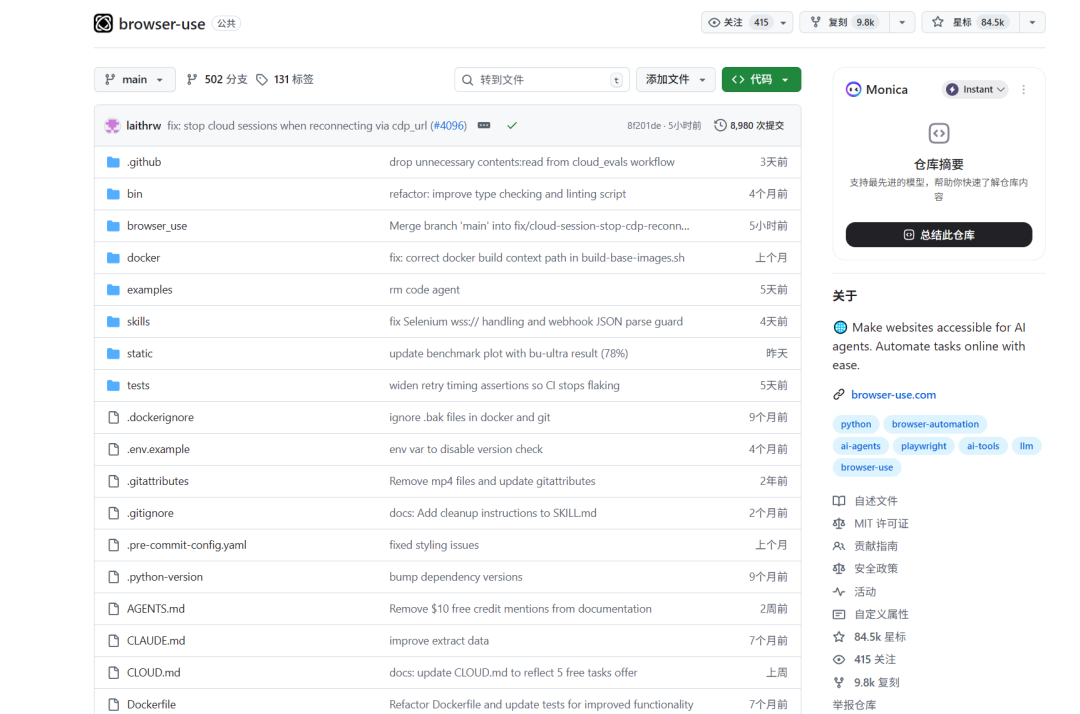View the 502 分支 branches link
The width and height of the screenshot is (1080, 714).
tap(217, 80)
